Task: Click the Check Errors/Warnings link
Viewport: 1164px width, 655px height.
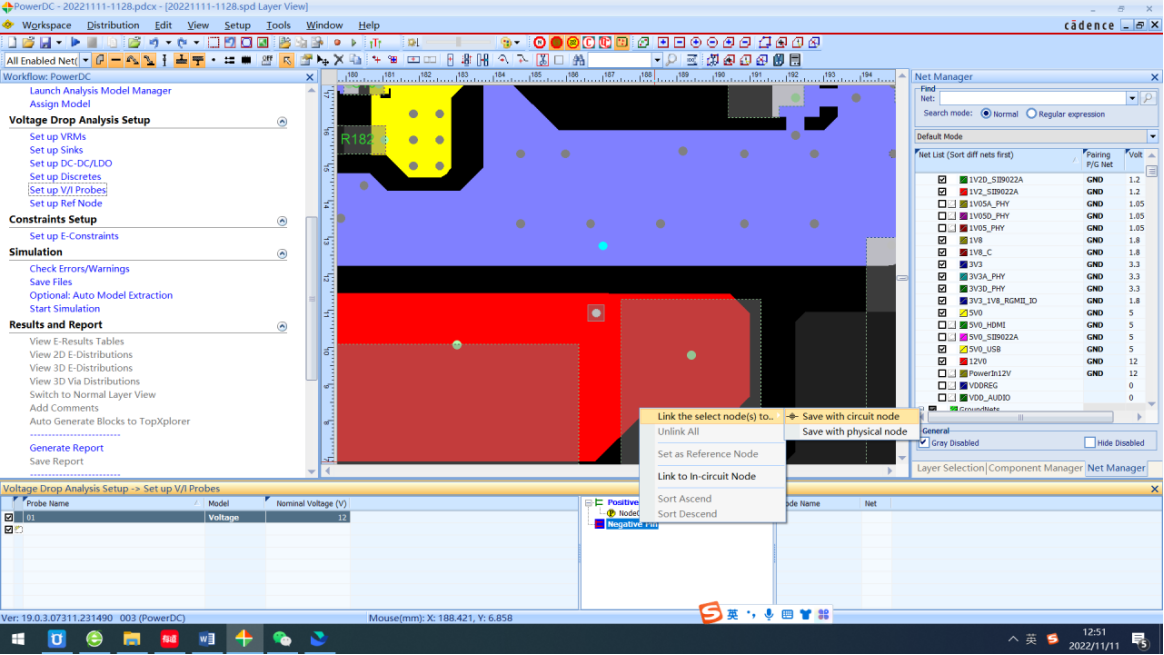Action: point(79,269)
